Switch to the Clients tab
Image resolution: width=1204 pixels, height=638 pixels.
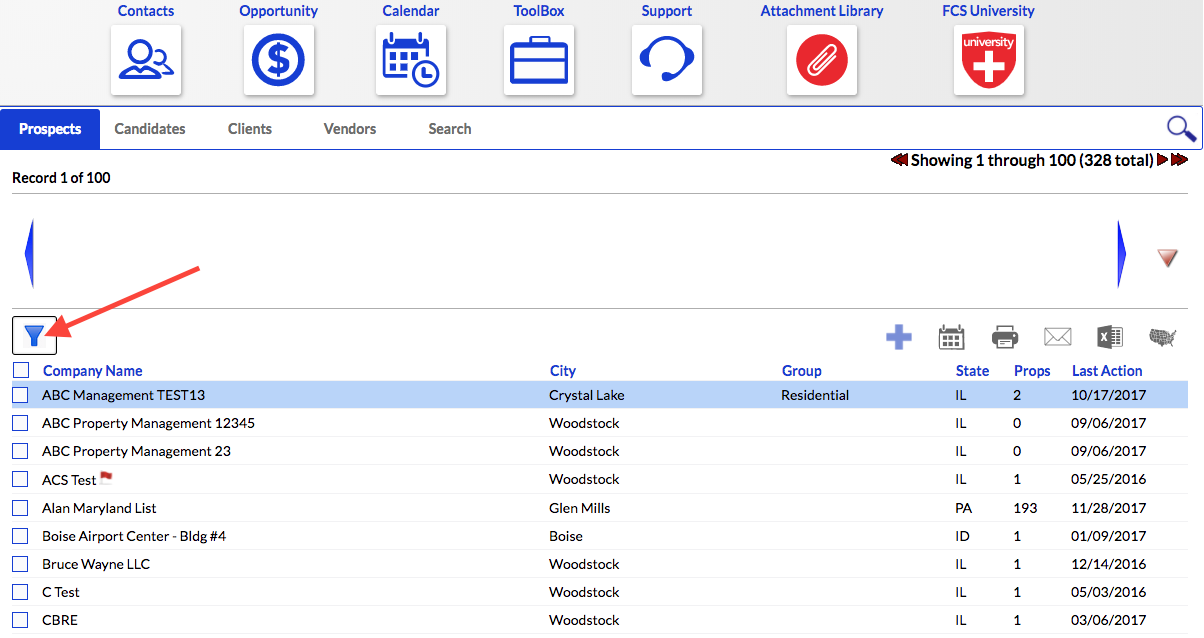(250, 128)
